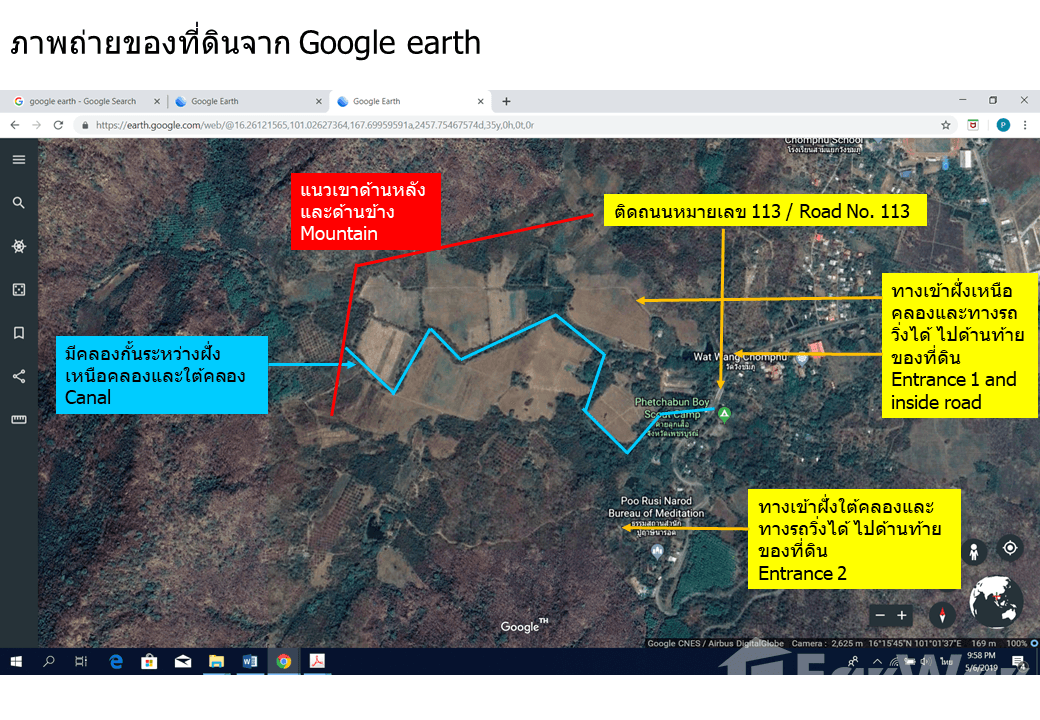
Task: Click the fly-to-my-location target button
Action: (x=1010, y=548)
